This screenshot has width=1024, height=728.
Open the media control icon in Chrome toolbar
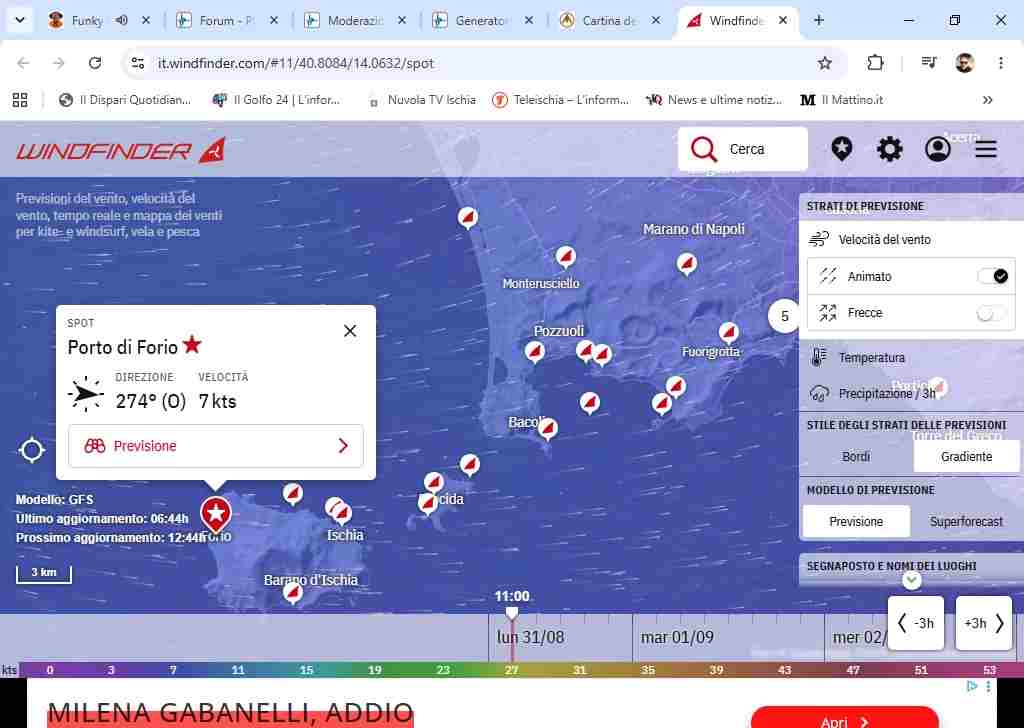[929, 63]
